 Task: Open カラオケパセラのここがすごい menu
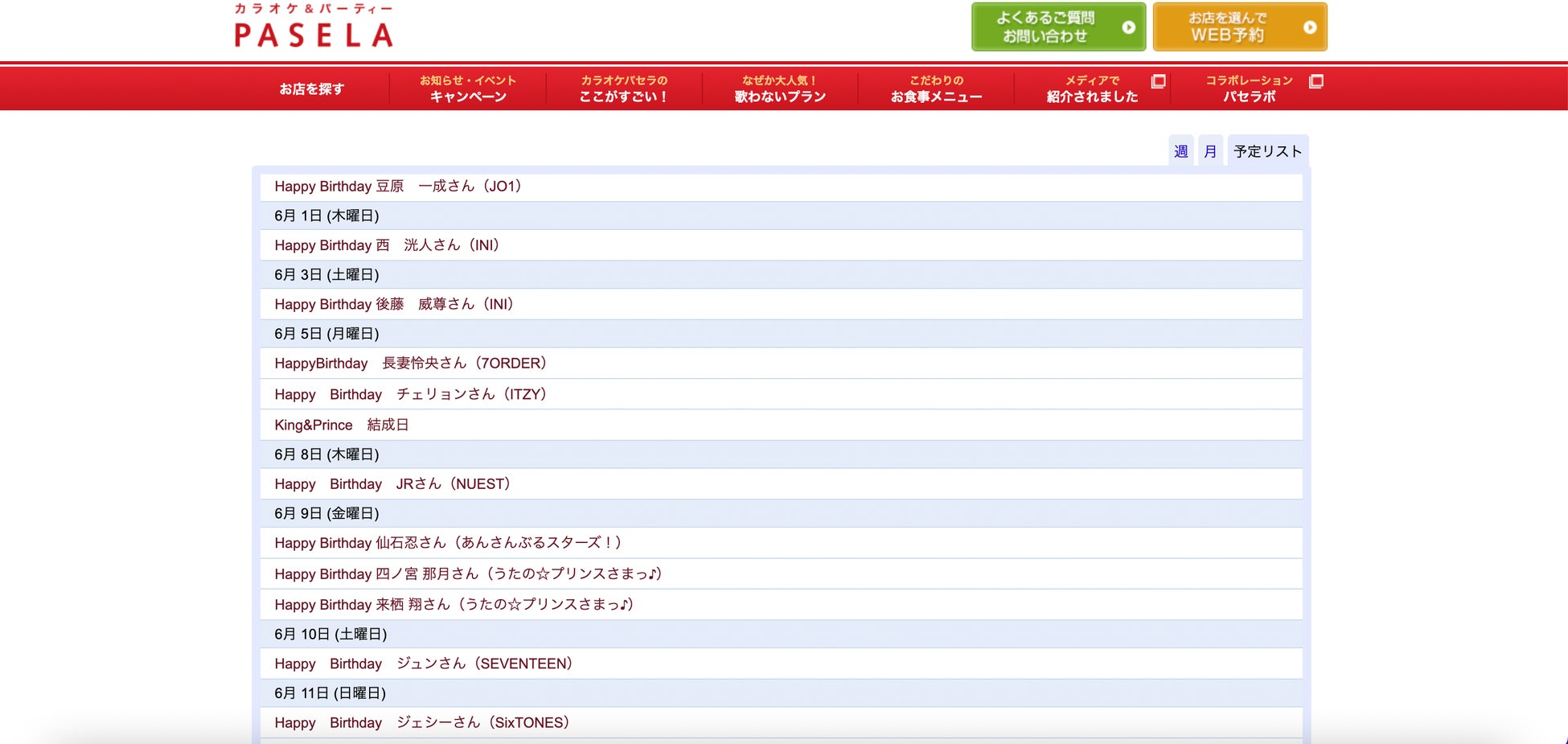(x=624, y=88)
